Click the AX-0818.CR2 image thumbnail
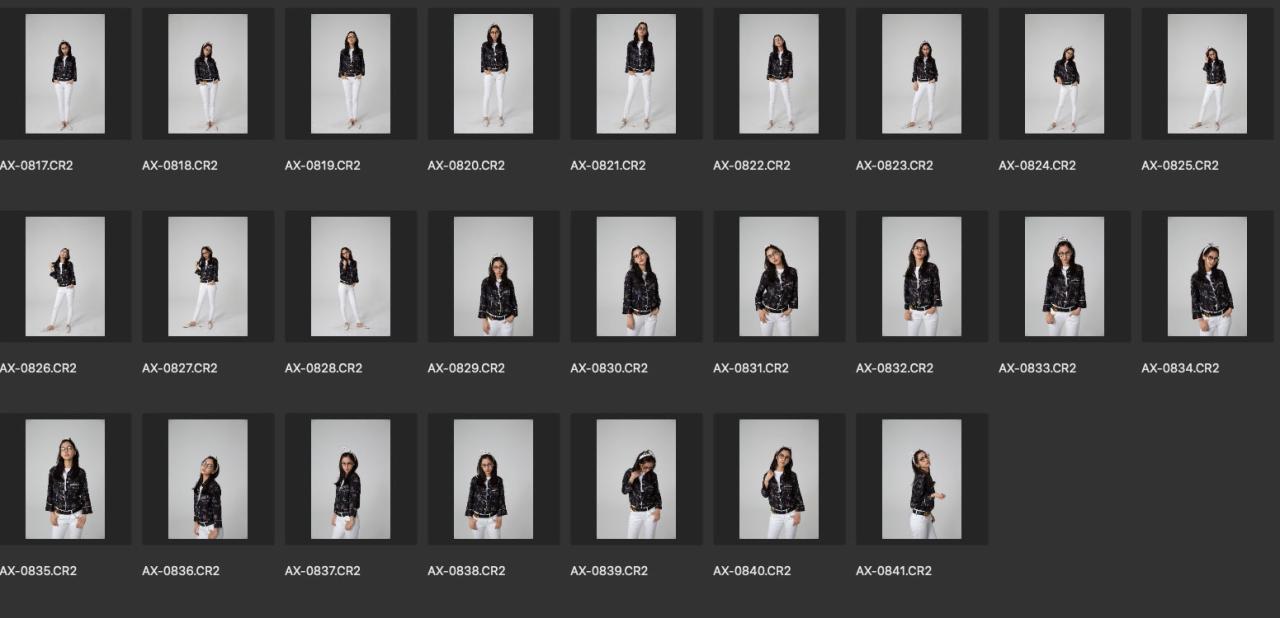Image resolution: width=1280 pixels, height=618 pixels. (x=208, y=74)
